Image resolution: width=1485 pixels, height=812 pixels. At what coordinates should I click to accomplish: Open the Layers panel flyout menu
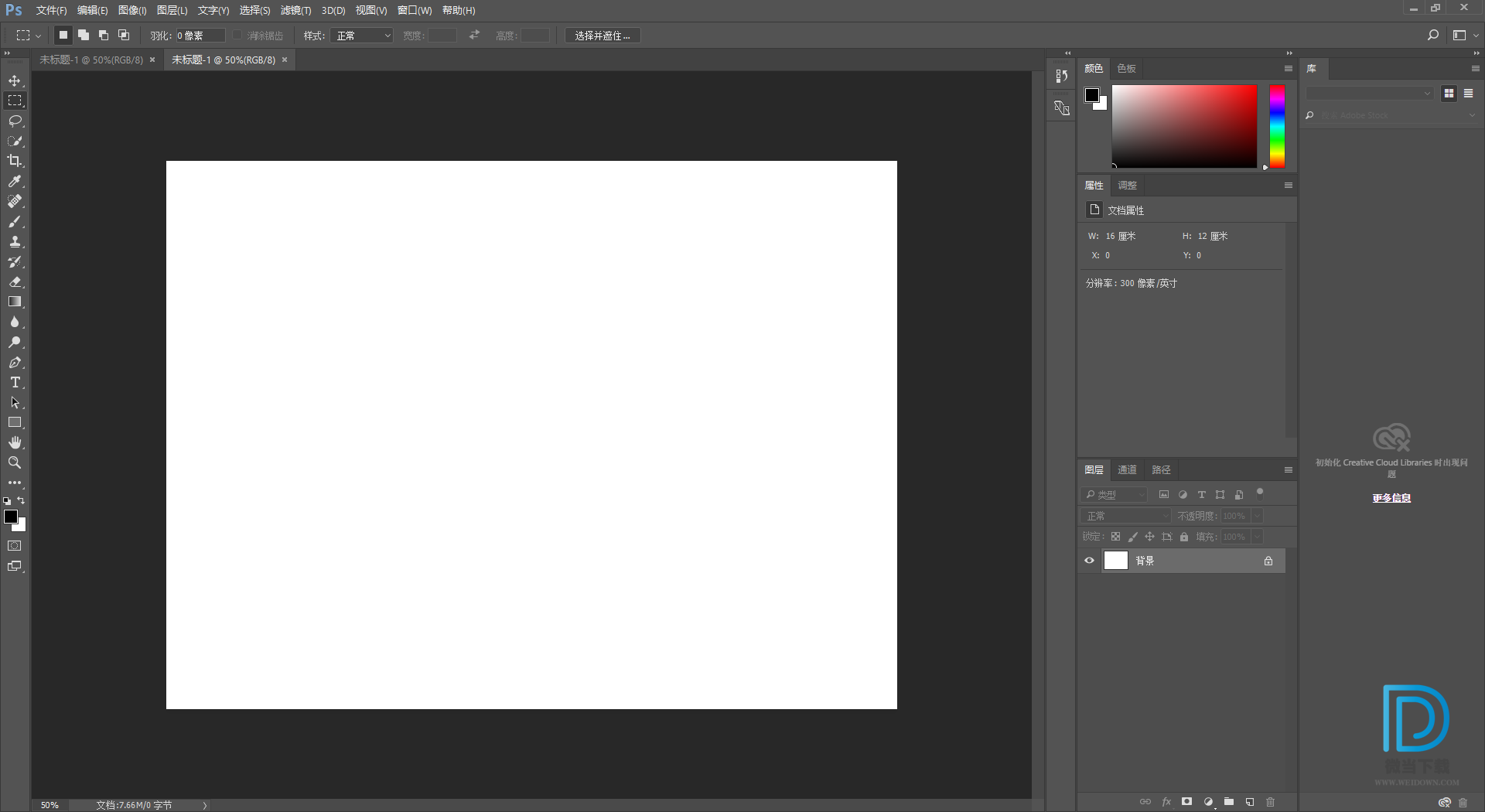click(x=1289, y=469)
